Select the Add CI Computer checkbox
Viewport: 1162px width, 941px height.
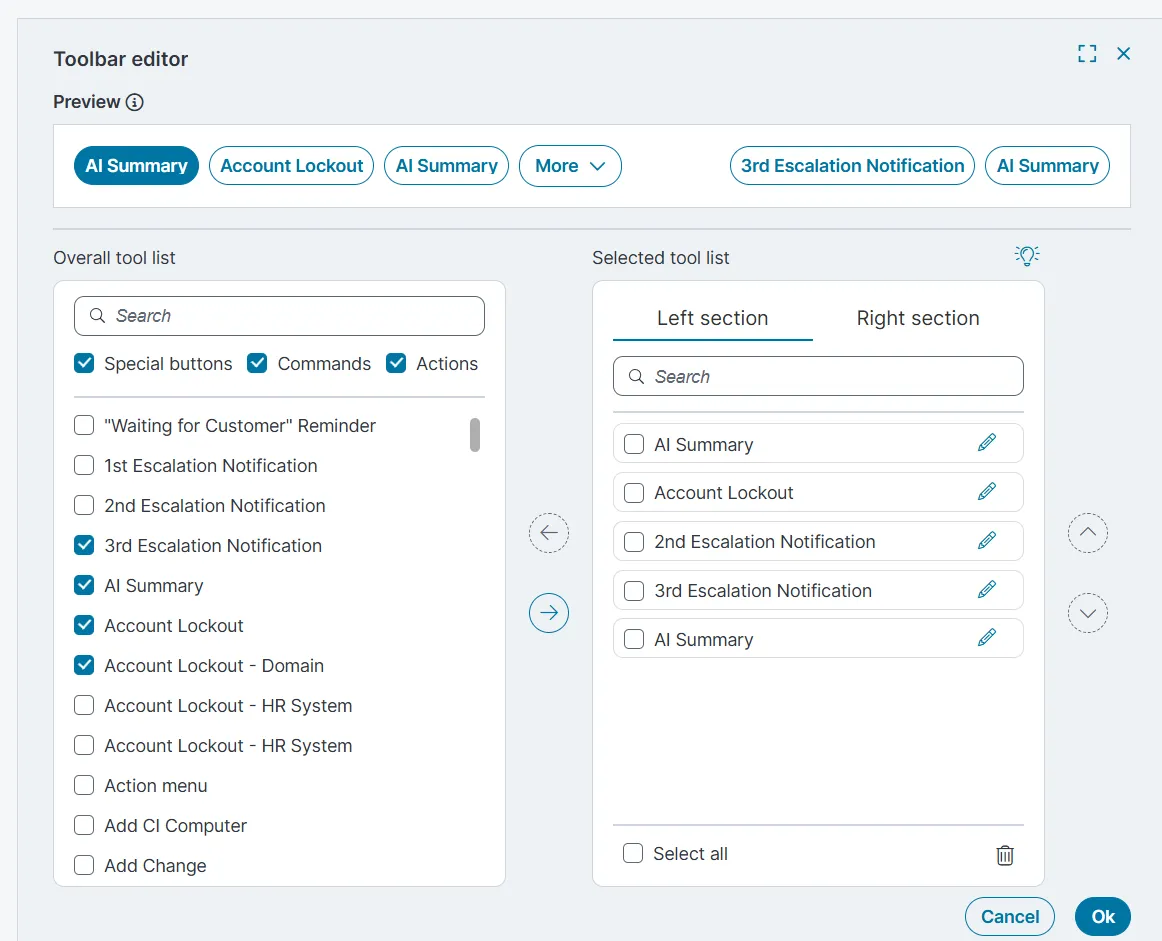84,825
